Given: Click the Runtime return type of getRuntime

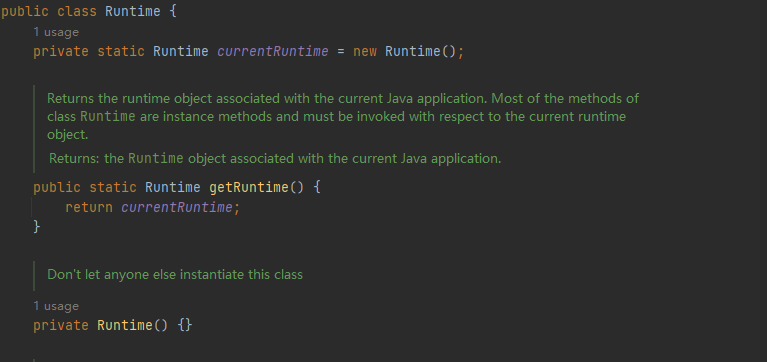Looking at the screenshot, I should pos(173,187).
